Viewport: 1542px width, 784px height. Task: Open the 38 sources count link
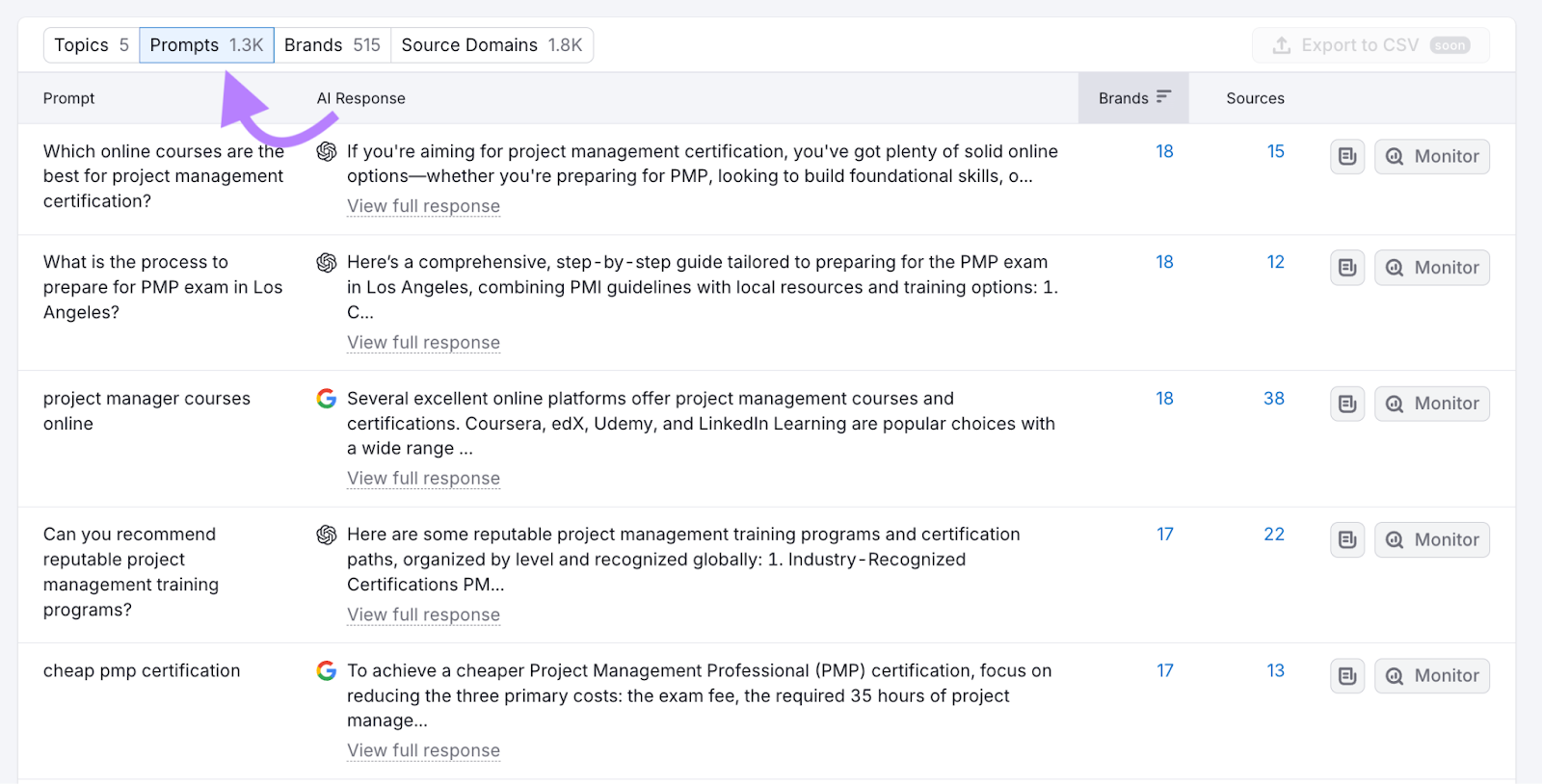(x=1273, y=399)
